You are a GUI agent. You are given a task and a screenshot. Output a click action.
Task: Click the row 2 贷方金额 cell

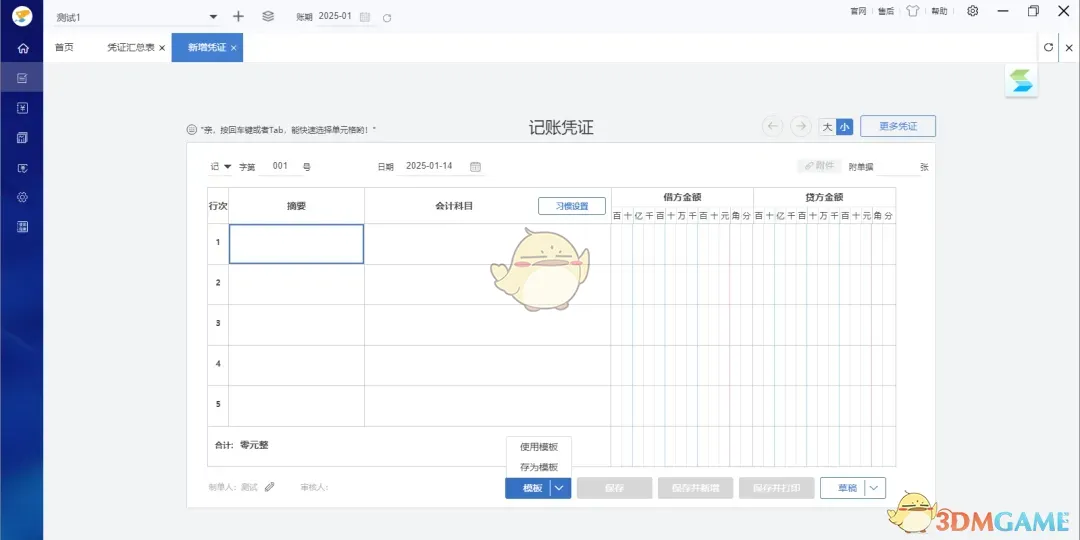pos(824,284)
